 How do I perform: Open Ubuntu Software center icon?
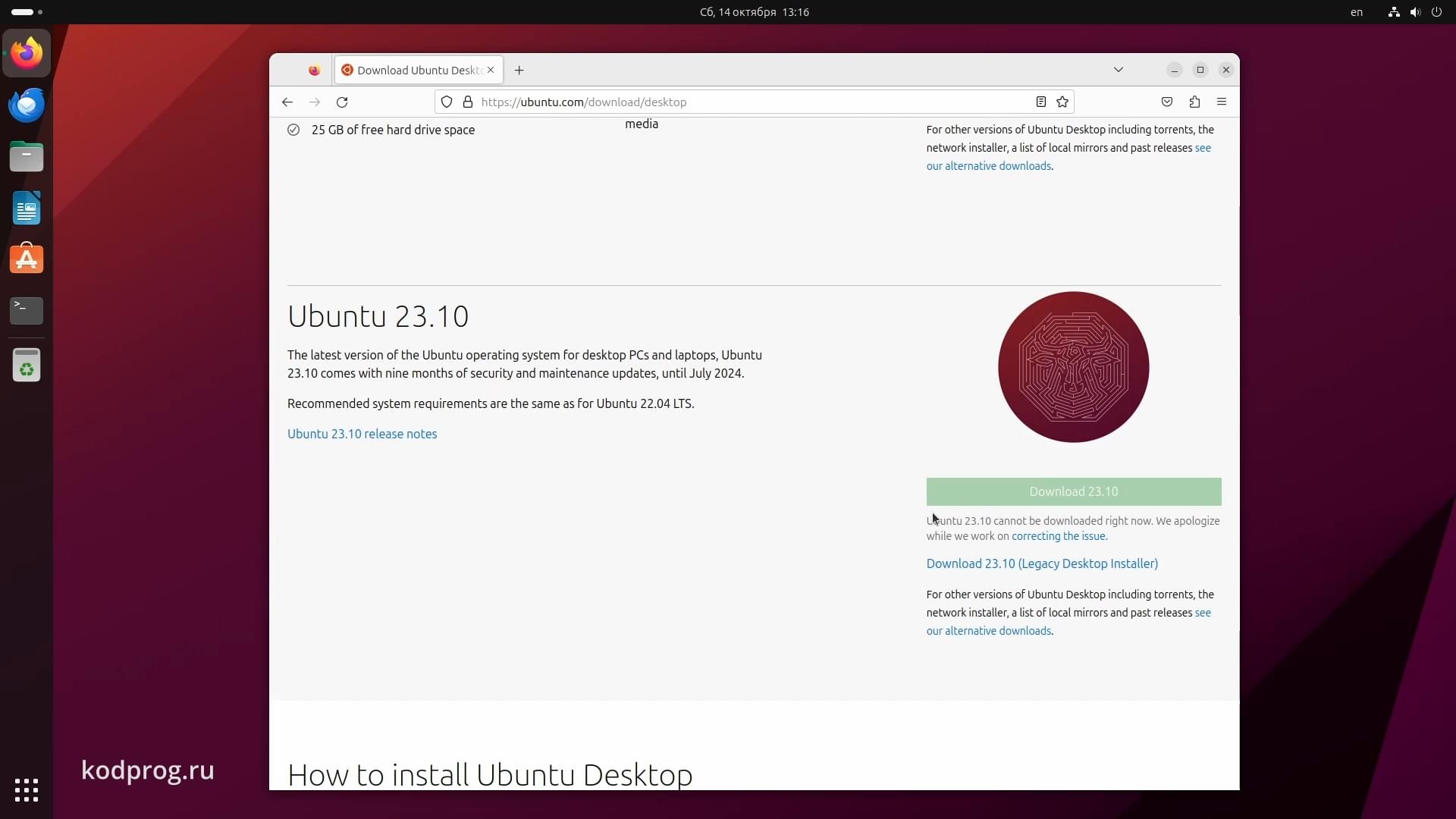pyautogui.click(x=27, y=259)
